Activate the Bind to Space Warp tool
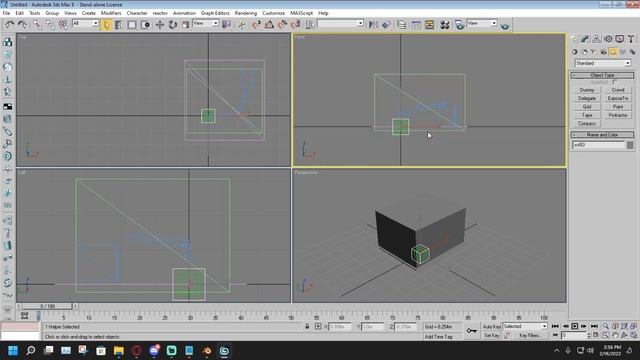This screenshot has height=360, width=640. click(x=63, y=25)
